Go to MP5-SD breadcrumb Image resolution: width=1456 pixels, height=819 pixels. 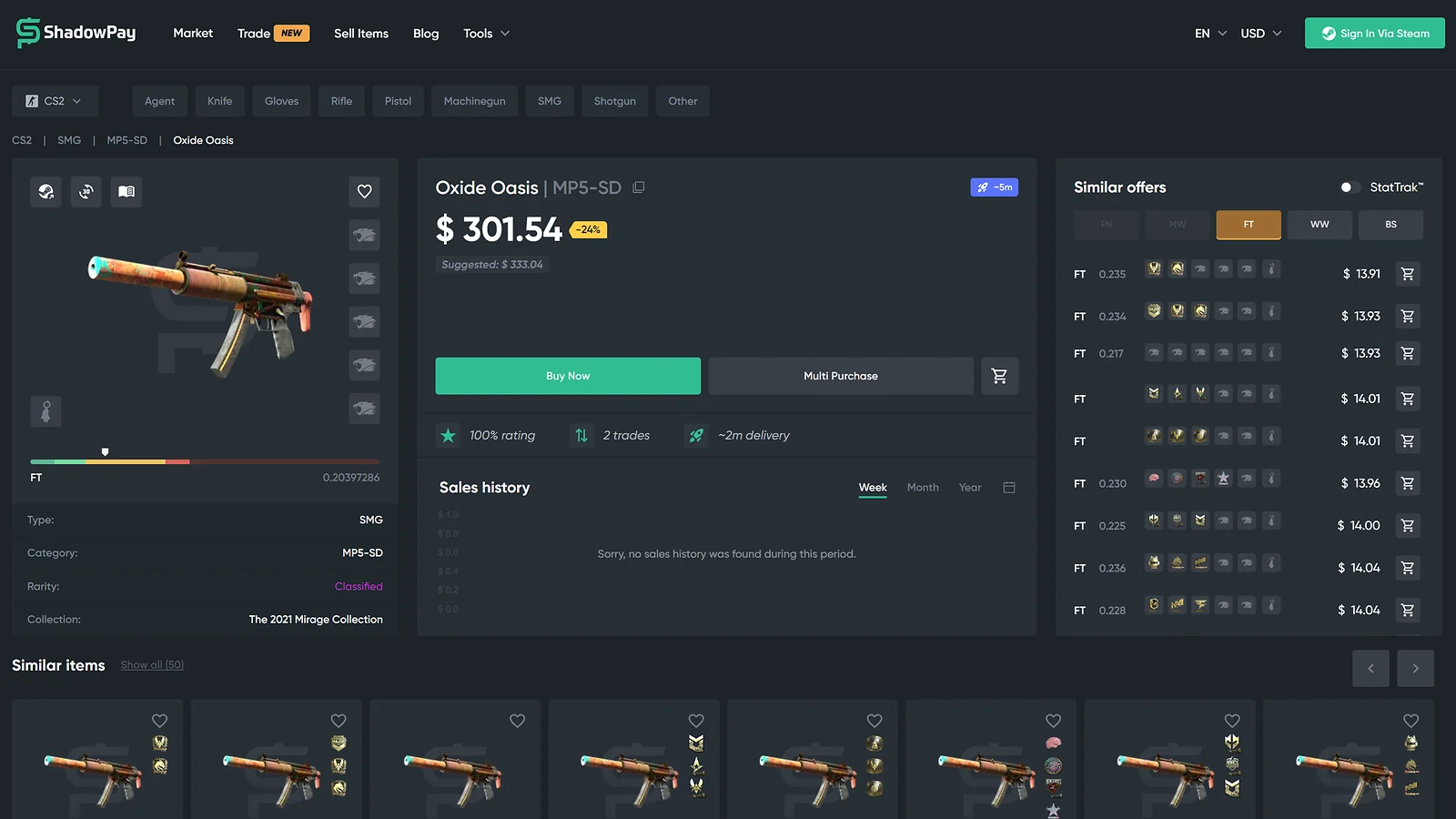click(x=126, y=140)
